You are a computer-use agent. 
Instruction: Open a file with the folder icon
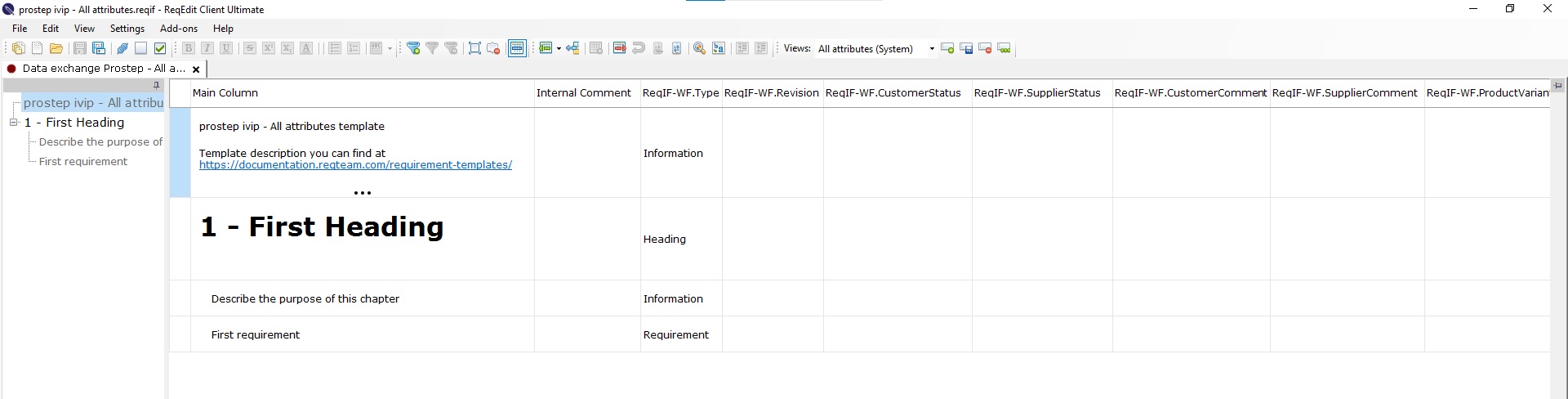pos(56,48)
